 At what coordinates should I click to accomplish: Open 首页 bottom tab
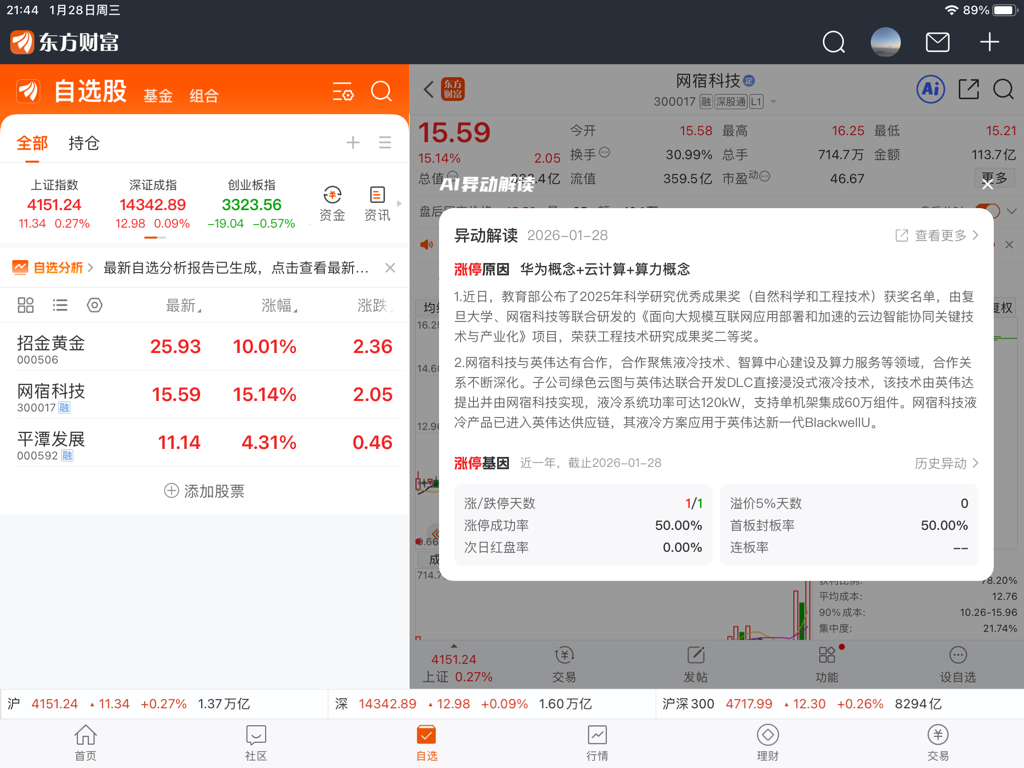point(86,743)
